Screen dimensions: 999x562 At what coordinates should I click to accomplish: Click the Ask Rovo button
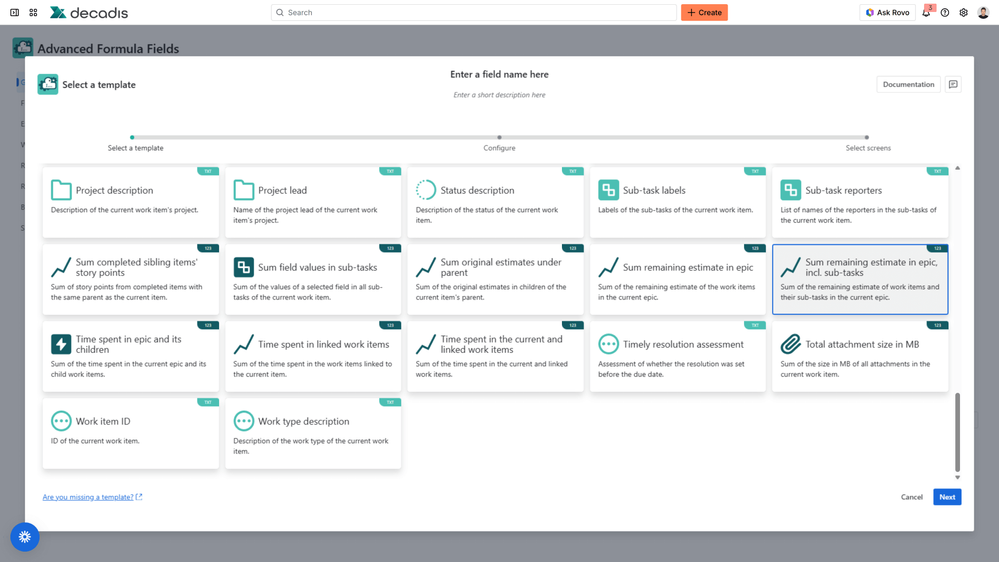[888, 13]
